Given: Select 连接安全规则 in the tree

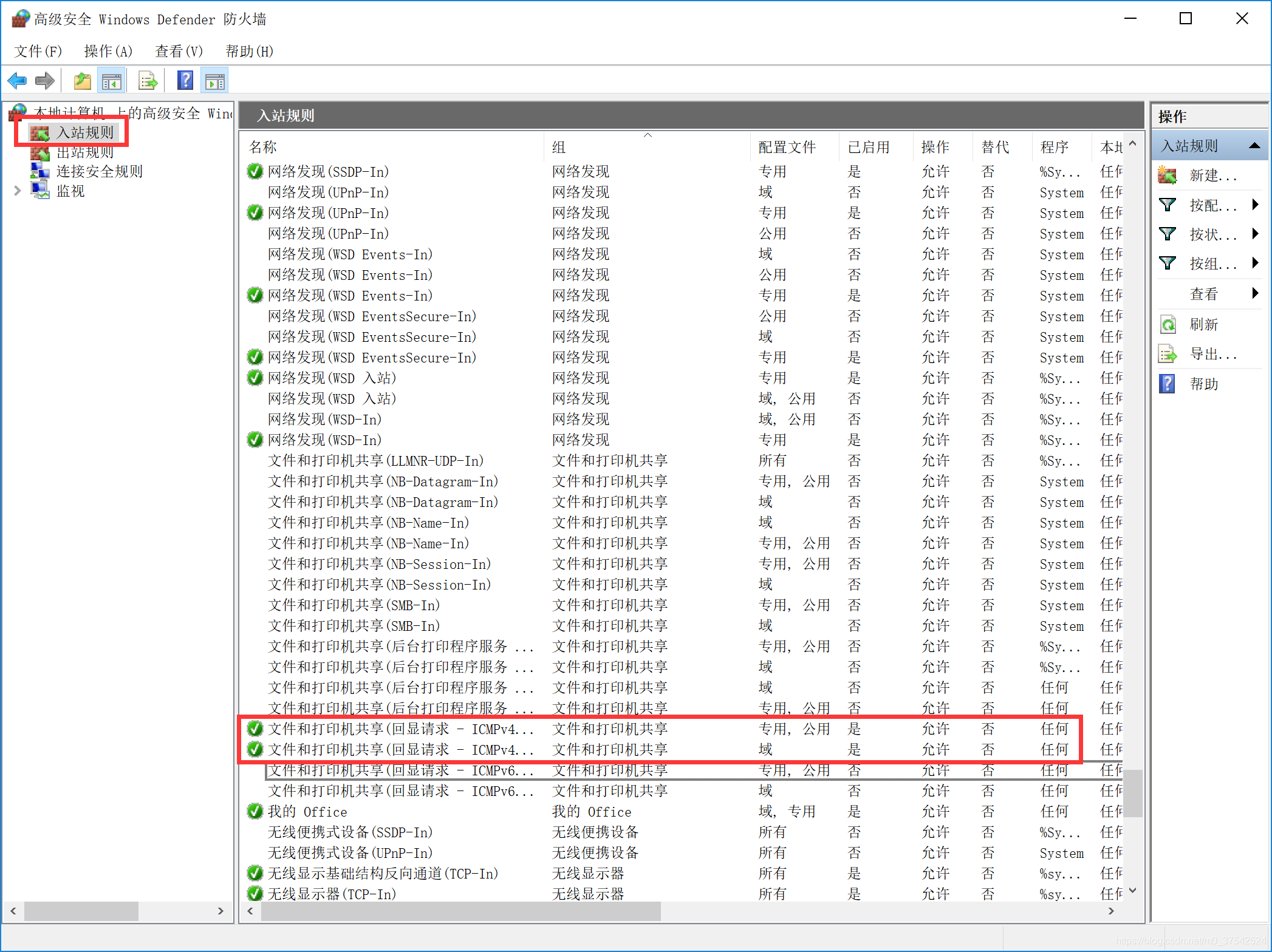Looking at the screenshot, I should pos(99,172).
